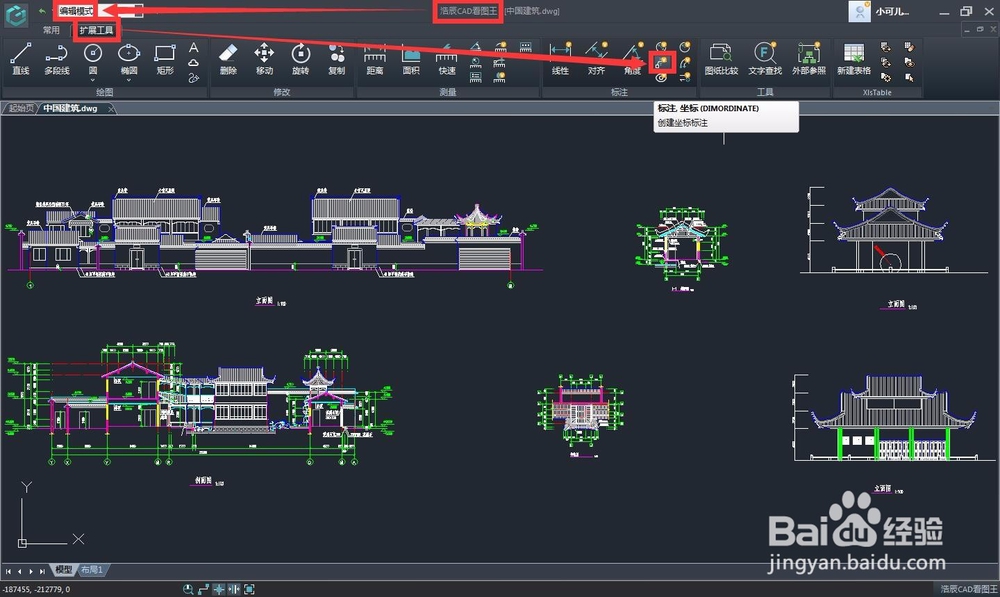Click the revision cloud tool icon
The image size is (1000, 597).
194,63
